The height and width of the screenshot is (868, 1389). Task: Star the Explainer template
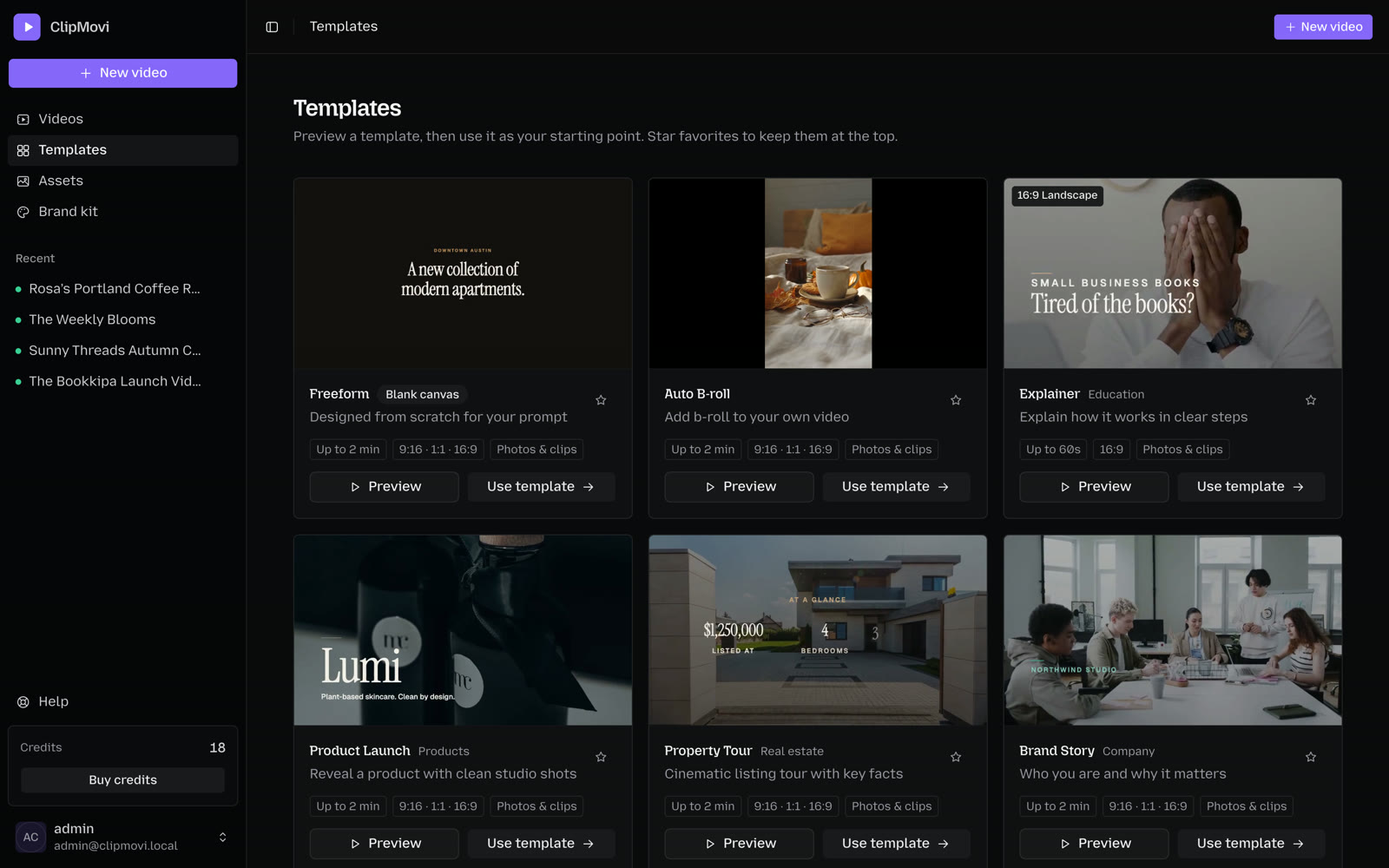pyautogui.click(x=1311, y=400)
